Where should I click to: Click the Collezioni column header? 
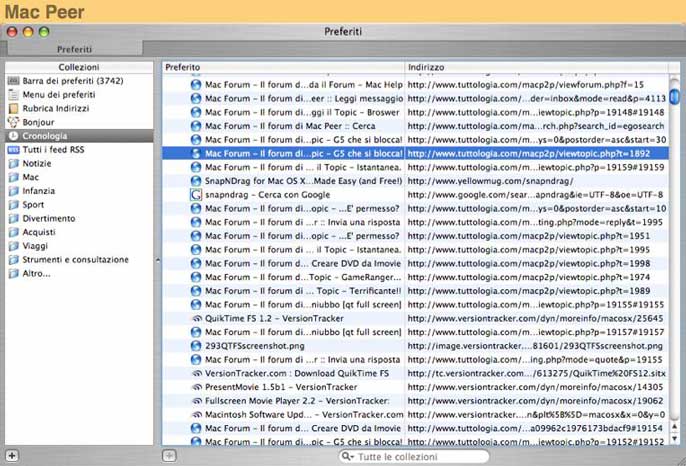pyautogui.click(x=79, y=67)
